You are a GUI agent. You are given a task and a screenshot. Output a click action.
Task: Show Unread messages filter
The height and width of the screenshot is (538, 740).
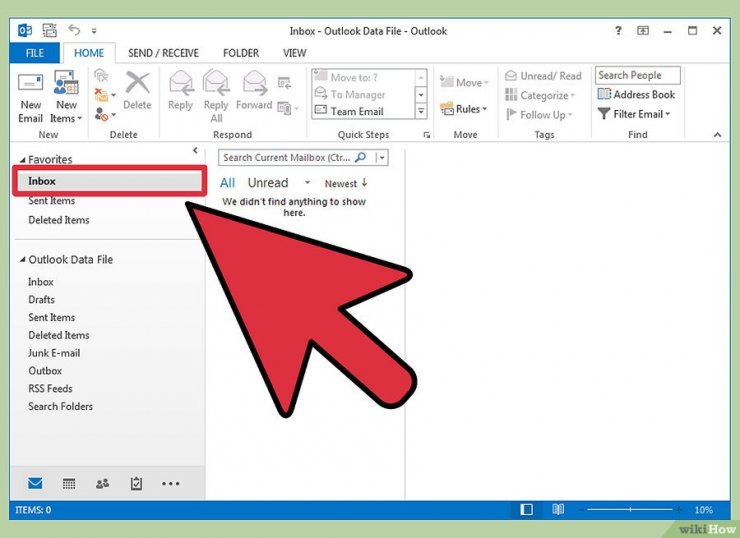(268, 183)
